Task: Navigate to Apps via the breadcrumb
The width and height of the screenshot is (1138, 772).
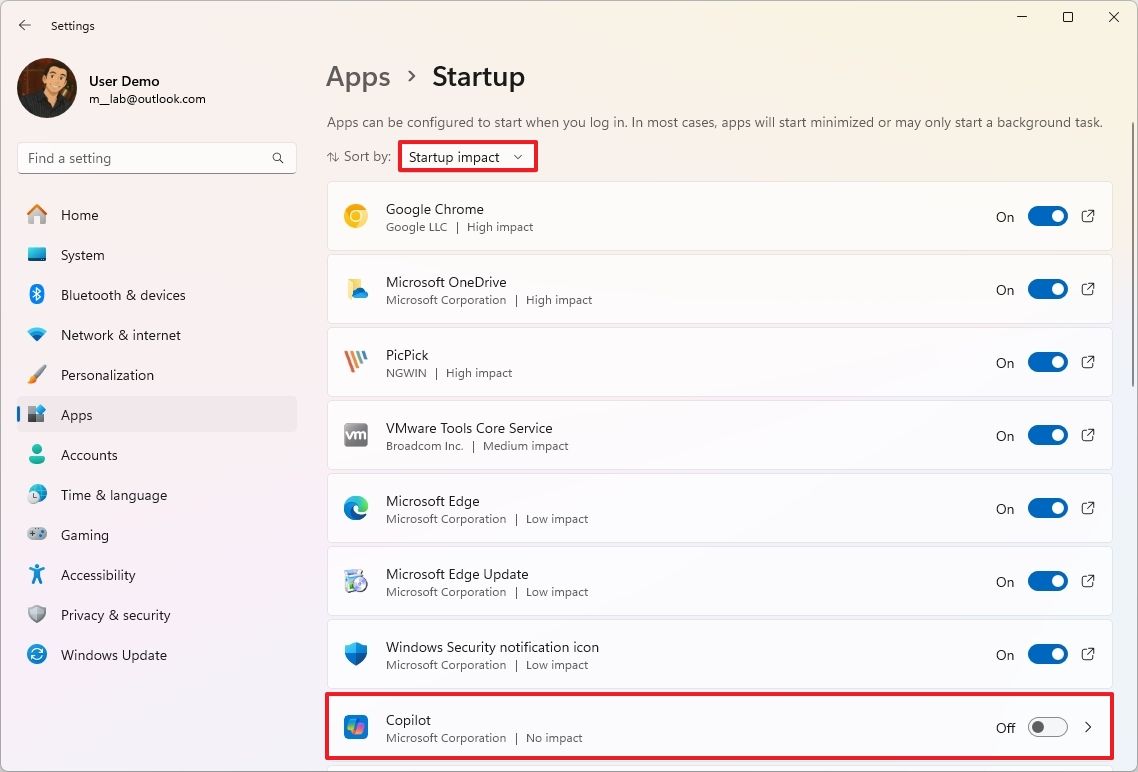Action: click(x=358, y=76)
